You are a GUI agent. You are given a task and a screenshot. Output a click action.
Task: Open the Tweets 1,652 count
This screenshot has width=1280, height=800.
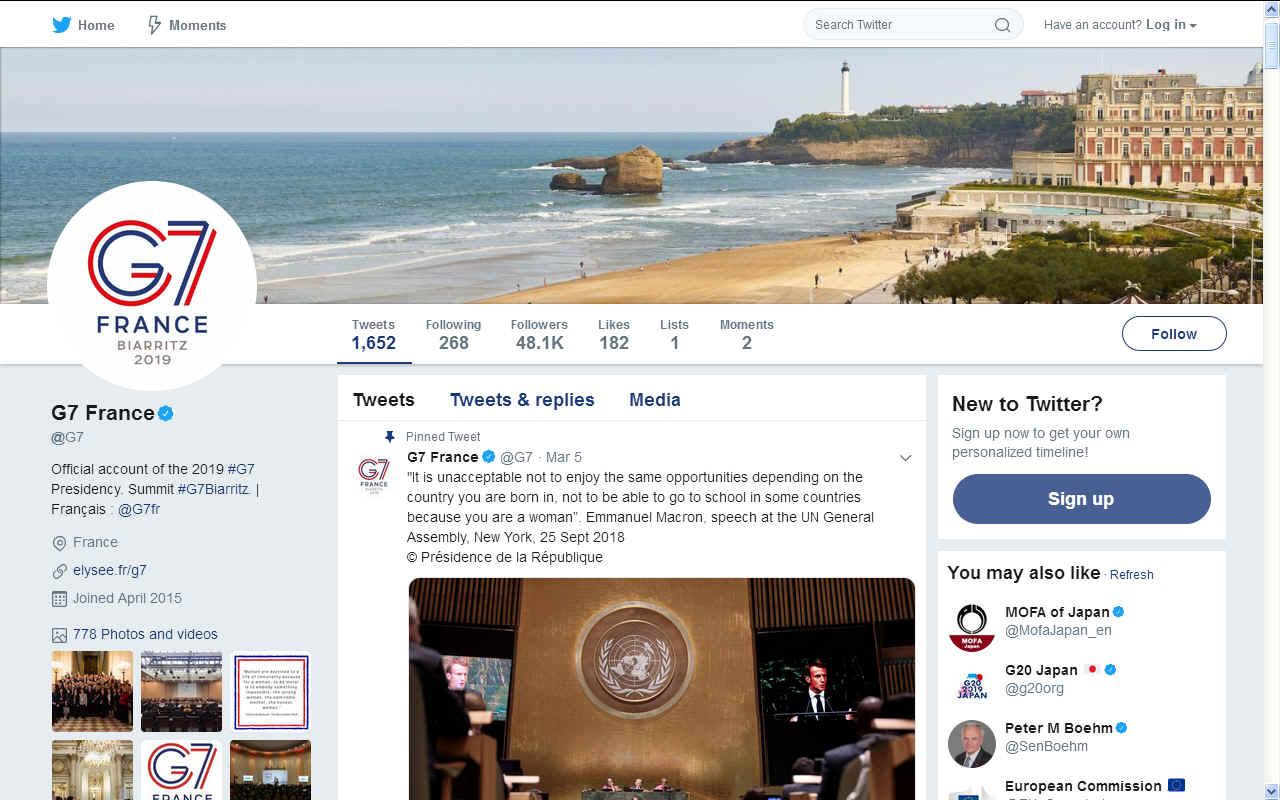[x=374, y=334]
